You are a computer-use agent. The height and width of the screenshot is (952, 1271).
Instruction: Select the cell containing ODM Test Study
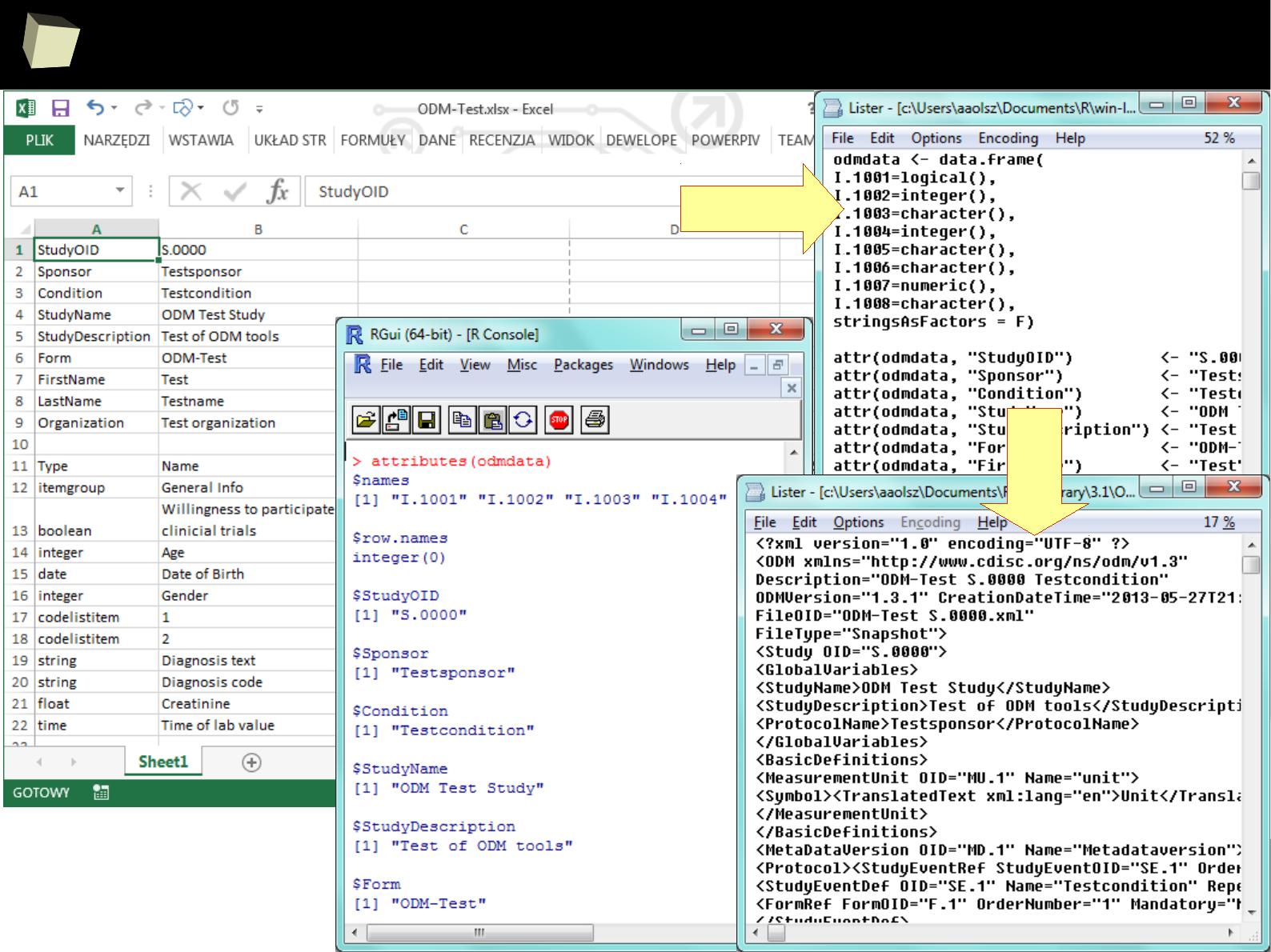point(259,315)
